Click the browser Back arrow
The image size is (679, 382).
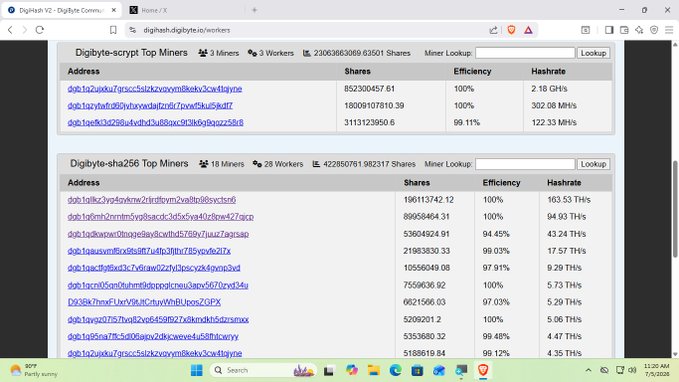[x=10, y=30]
